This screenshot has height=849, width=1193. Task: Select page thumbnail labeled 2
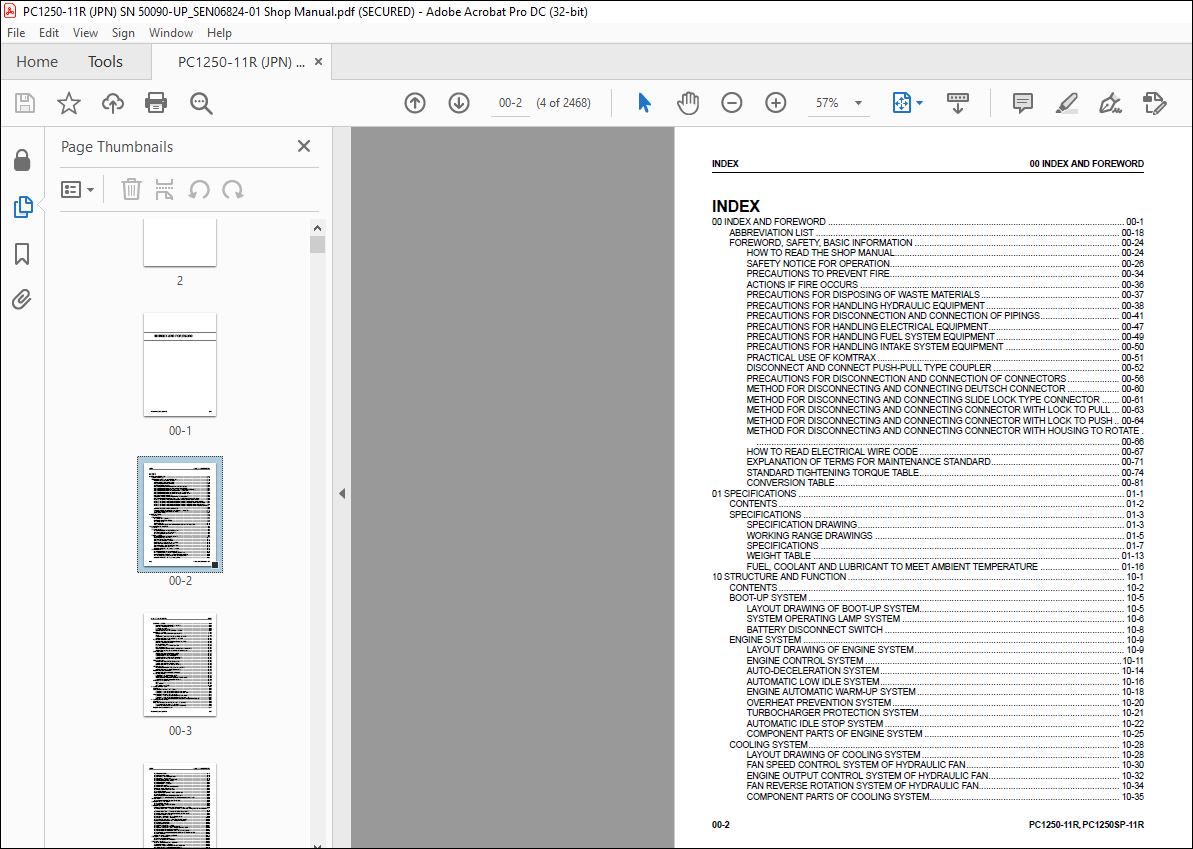(x=180, y=242)
